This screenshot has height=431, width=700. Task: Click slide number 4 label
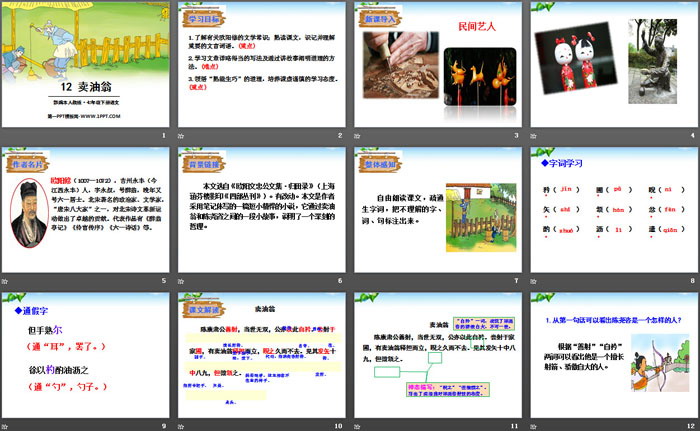click(693, 135)
